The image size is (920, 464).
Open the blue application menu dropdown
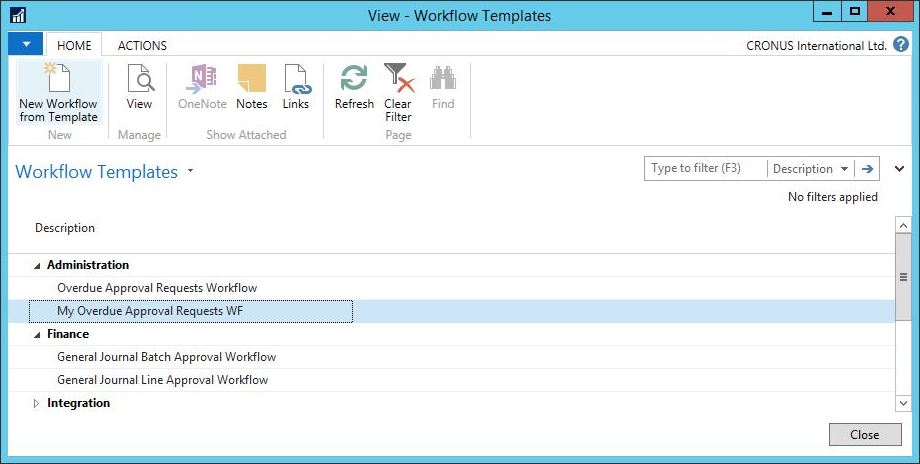[x=25, y=45]
